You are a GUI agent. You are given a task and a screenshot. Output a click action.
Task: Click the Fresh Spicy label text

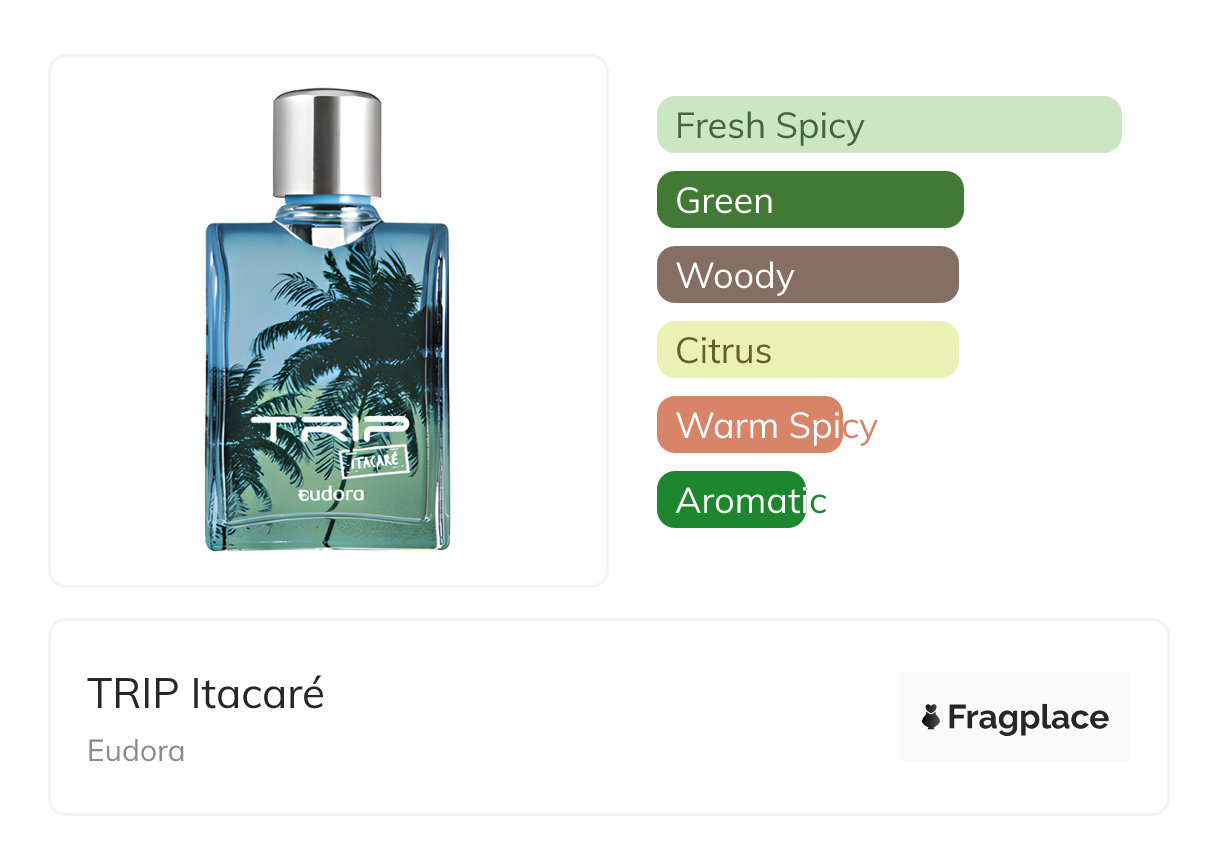[770, 127]
